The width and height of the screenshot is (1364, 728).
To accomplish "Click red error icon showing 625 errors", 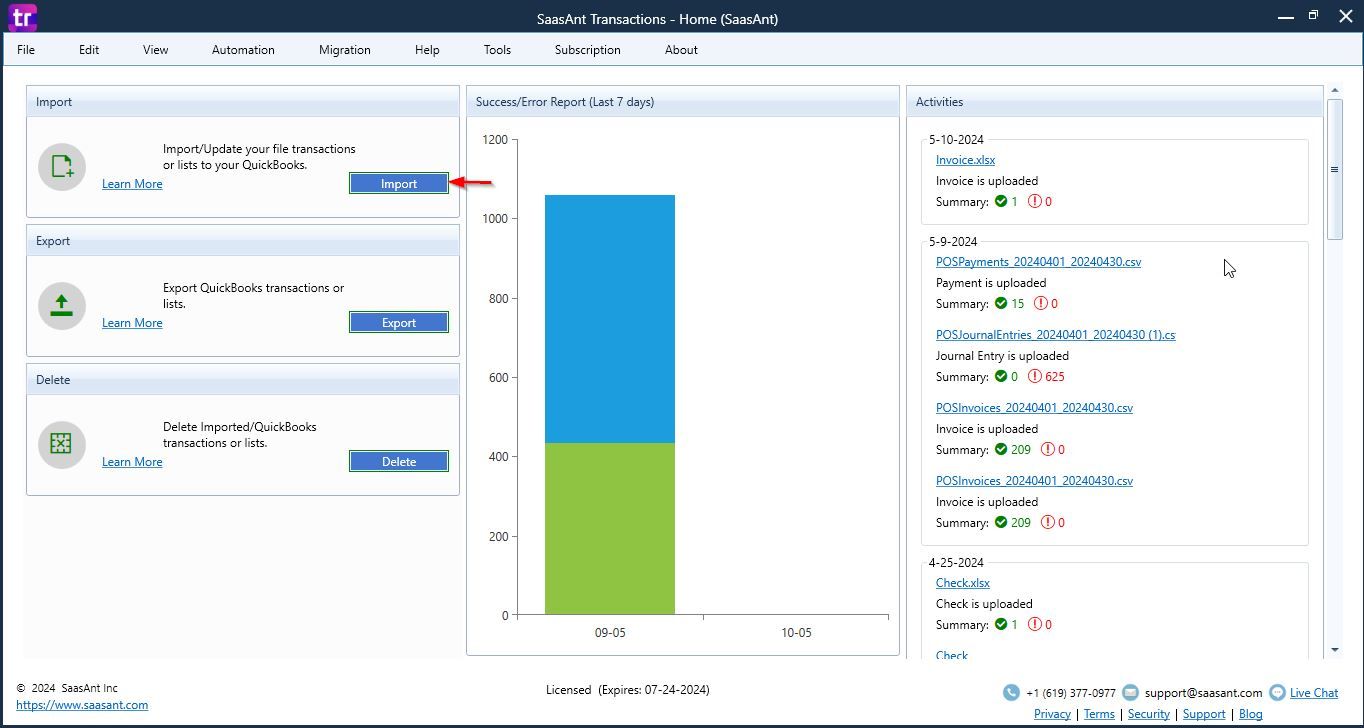I will pyautogui.click(x=1035, y=376).
